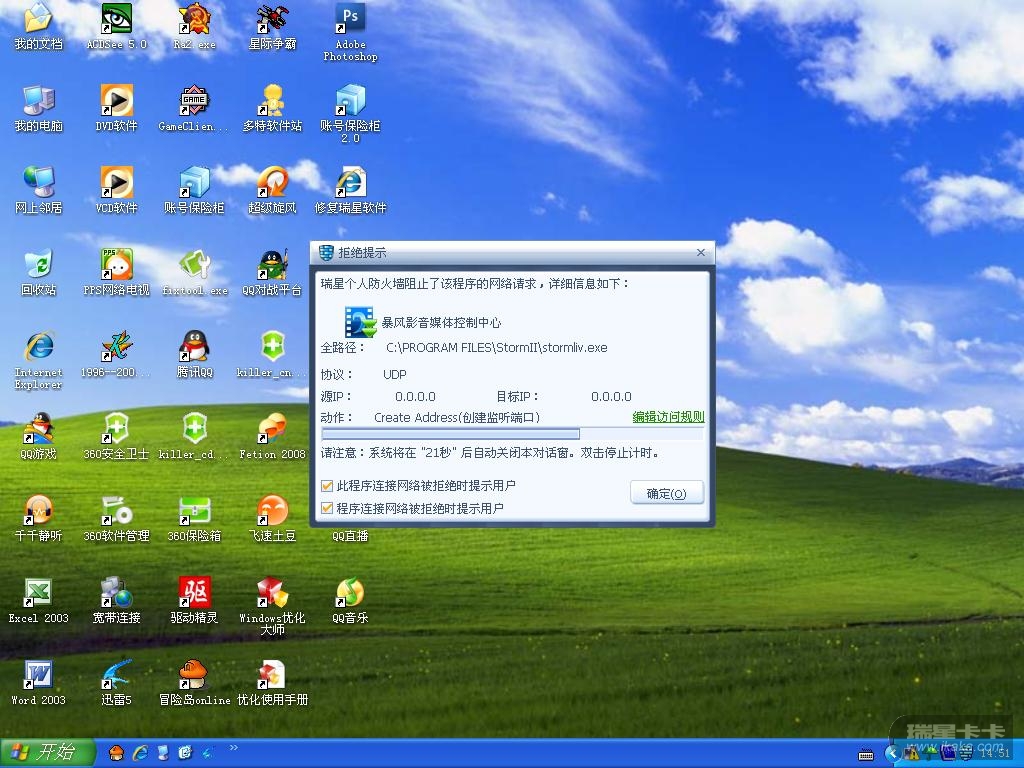Select the VCD软件 desktop shortcut
Screen dimensions: 1024x768
pyautogui.click(x=116, y=190)
